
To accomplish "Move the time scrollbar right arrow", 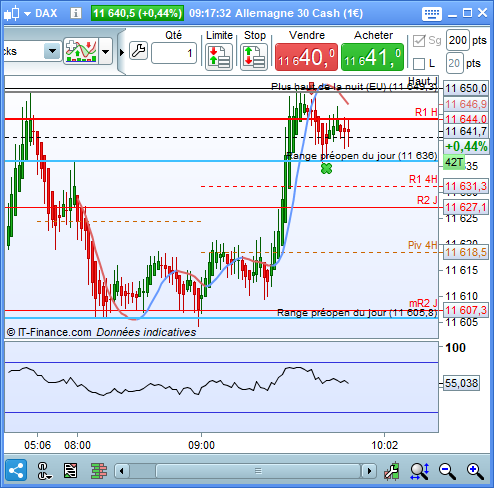I will pos(369,471).
